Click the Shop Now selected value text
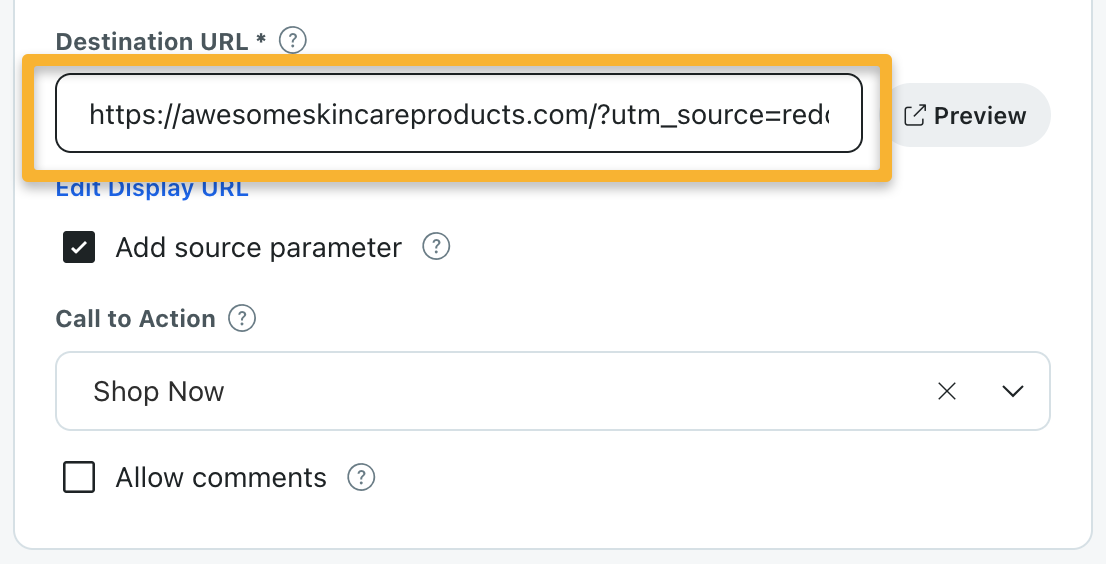The image size is (1106, 564). point(158,391)
